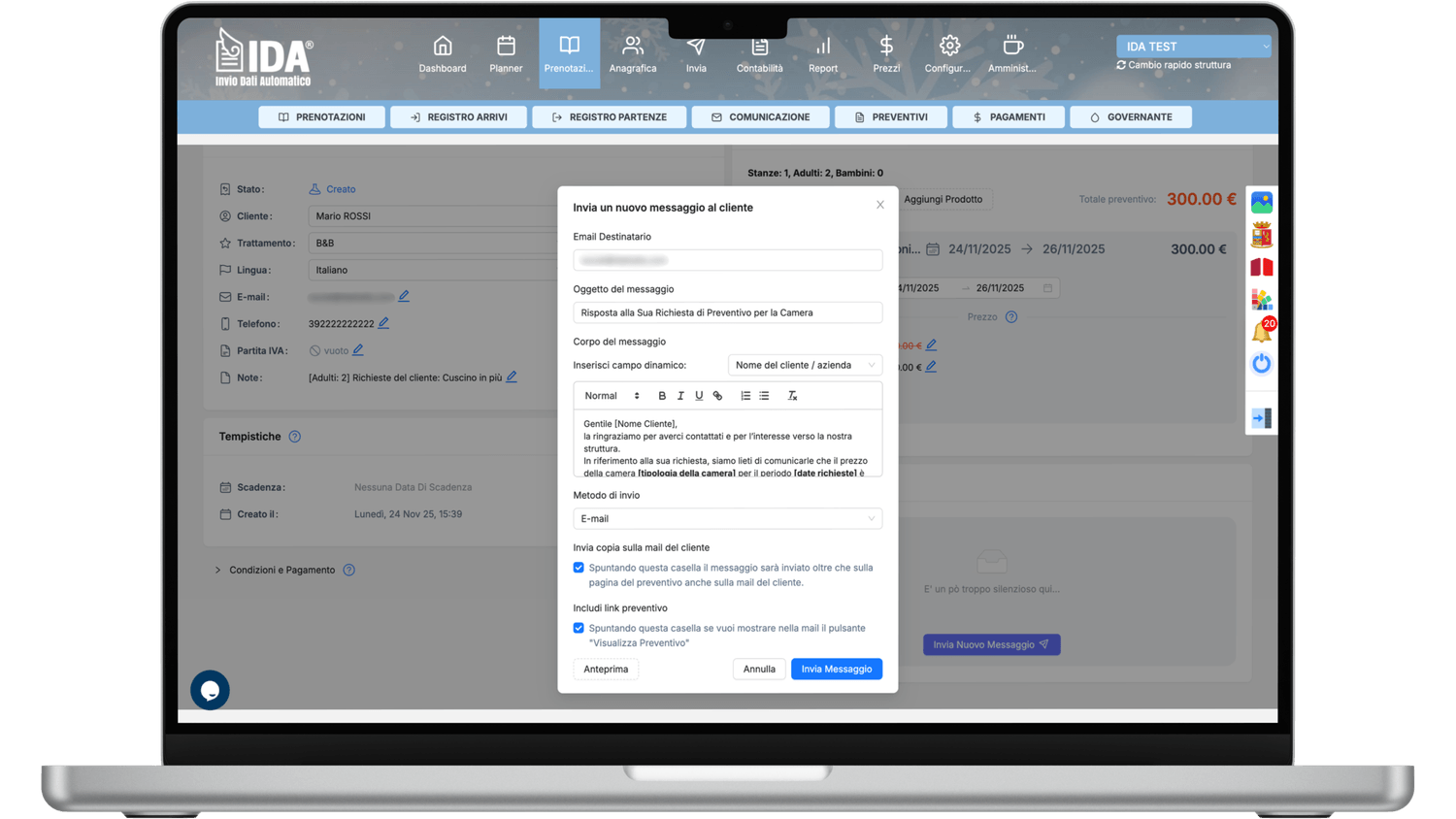This screenshot has width=1456, height=819.
Task: Open the Normal text style dropdown
Action: pyautogui.click(x=612, y=396)
